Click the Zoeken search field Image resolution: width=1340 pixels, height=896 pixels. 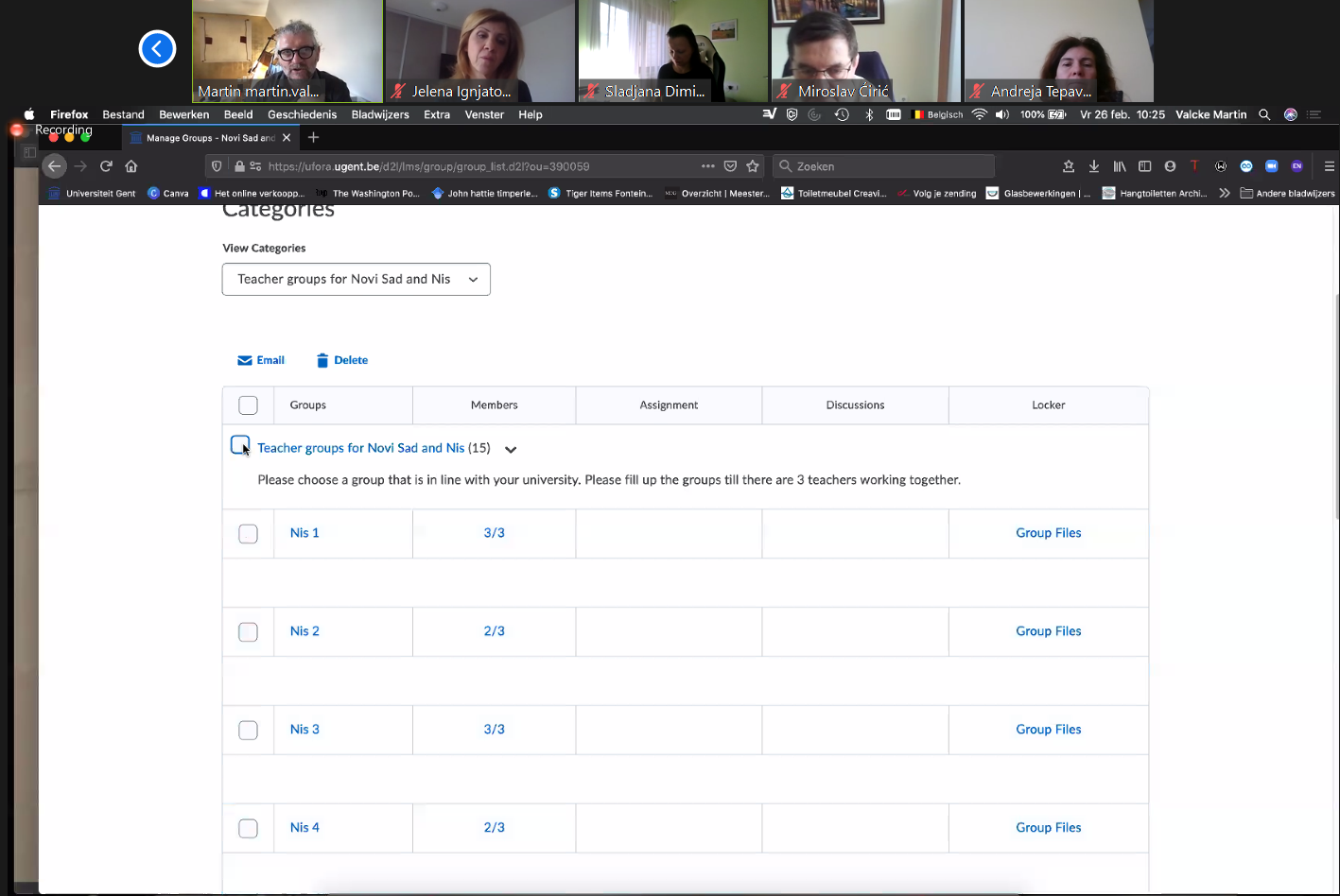coord(883,166)
